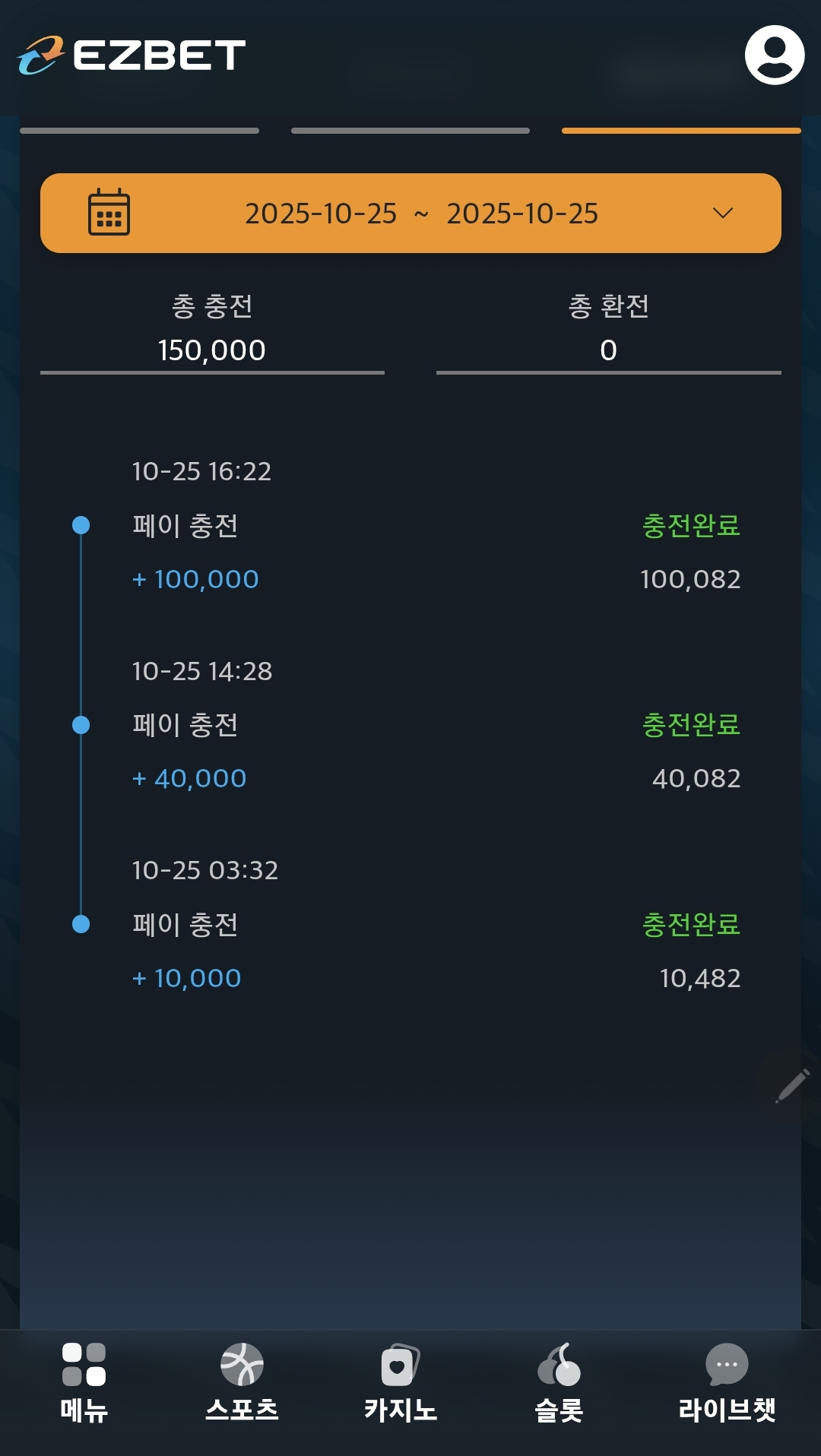The image size is (821, 1456).
Task: Open the 14:28 페이 충전 entry
Action: (x=185, y=725)
